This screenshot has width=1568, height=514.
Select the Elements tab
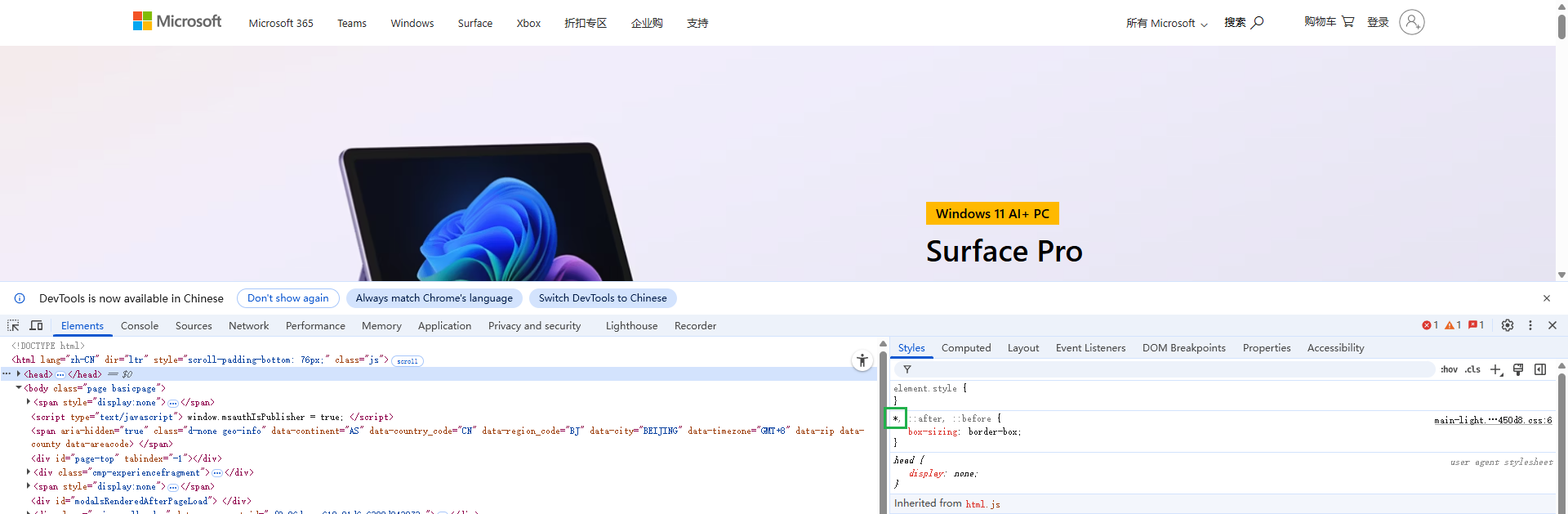click(x=82, y=325)
